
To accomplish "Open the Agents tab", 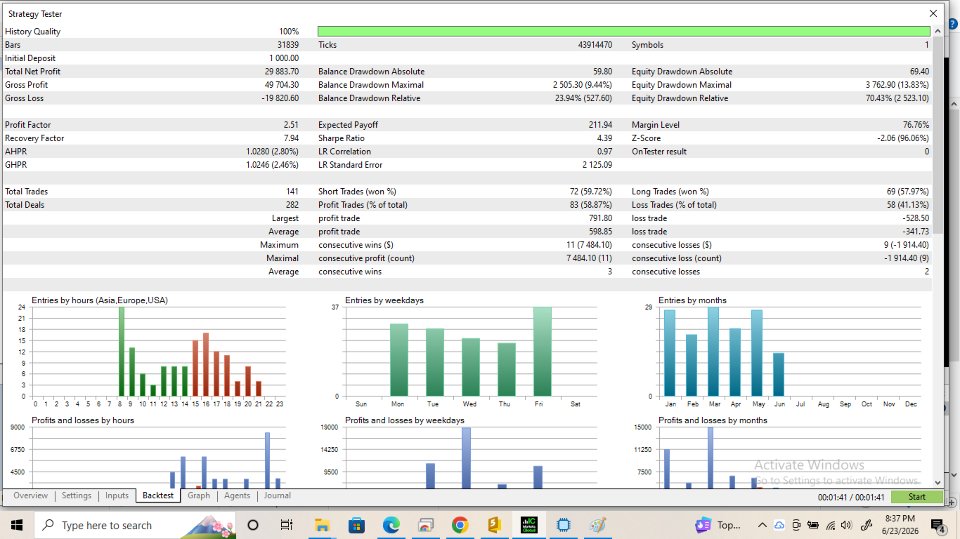I will (237, 496).
